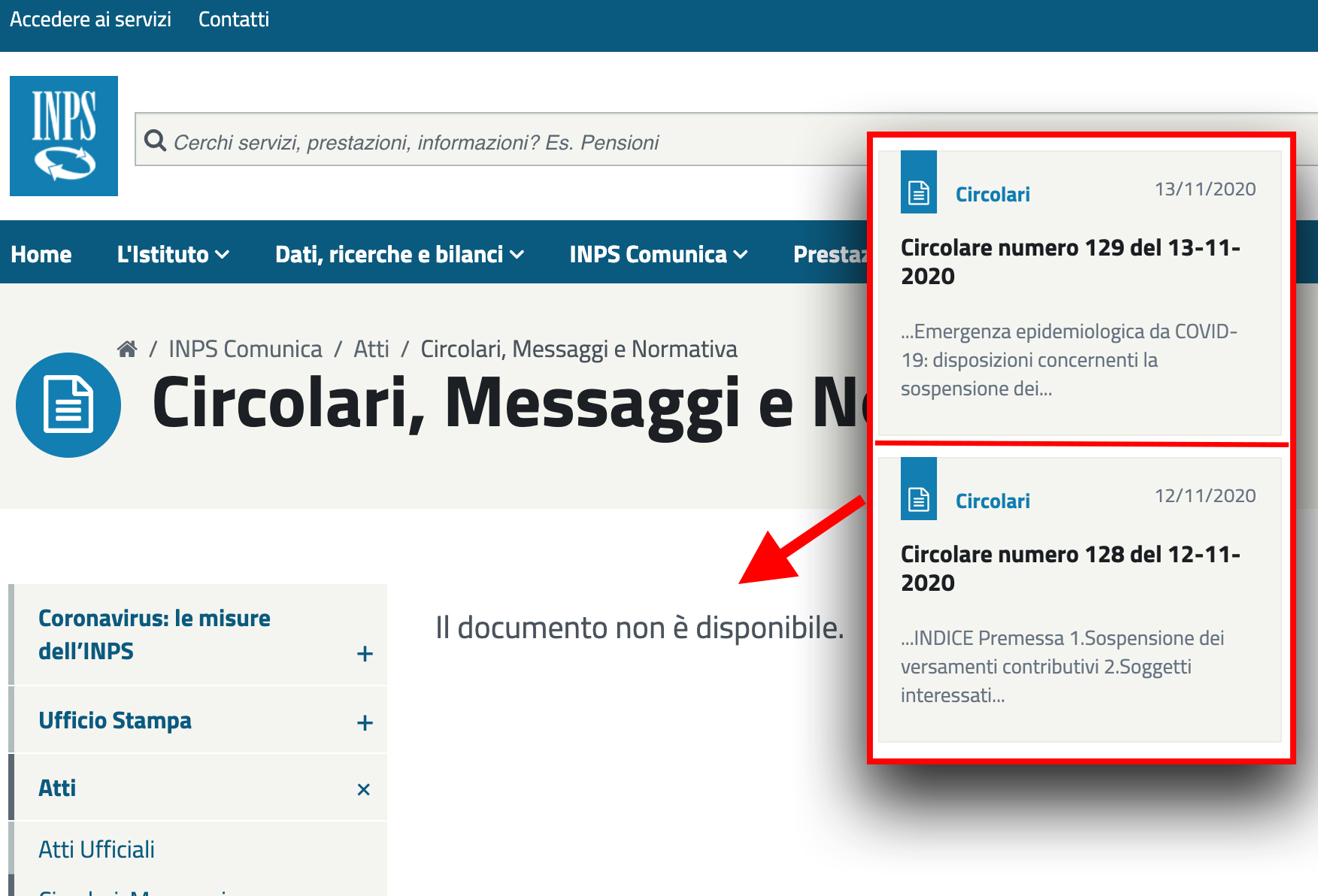Open Circolare numero 129 del 13-11-2020
The image size is (1318, 896).
pos(1071,262)
